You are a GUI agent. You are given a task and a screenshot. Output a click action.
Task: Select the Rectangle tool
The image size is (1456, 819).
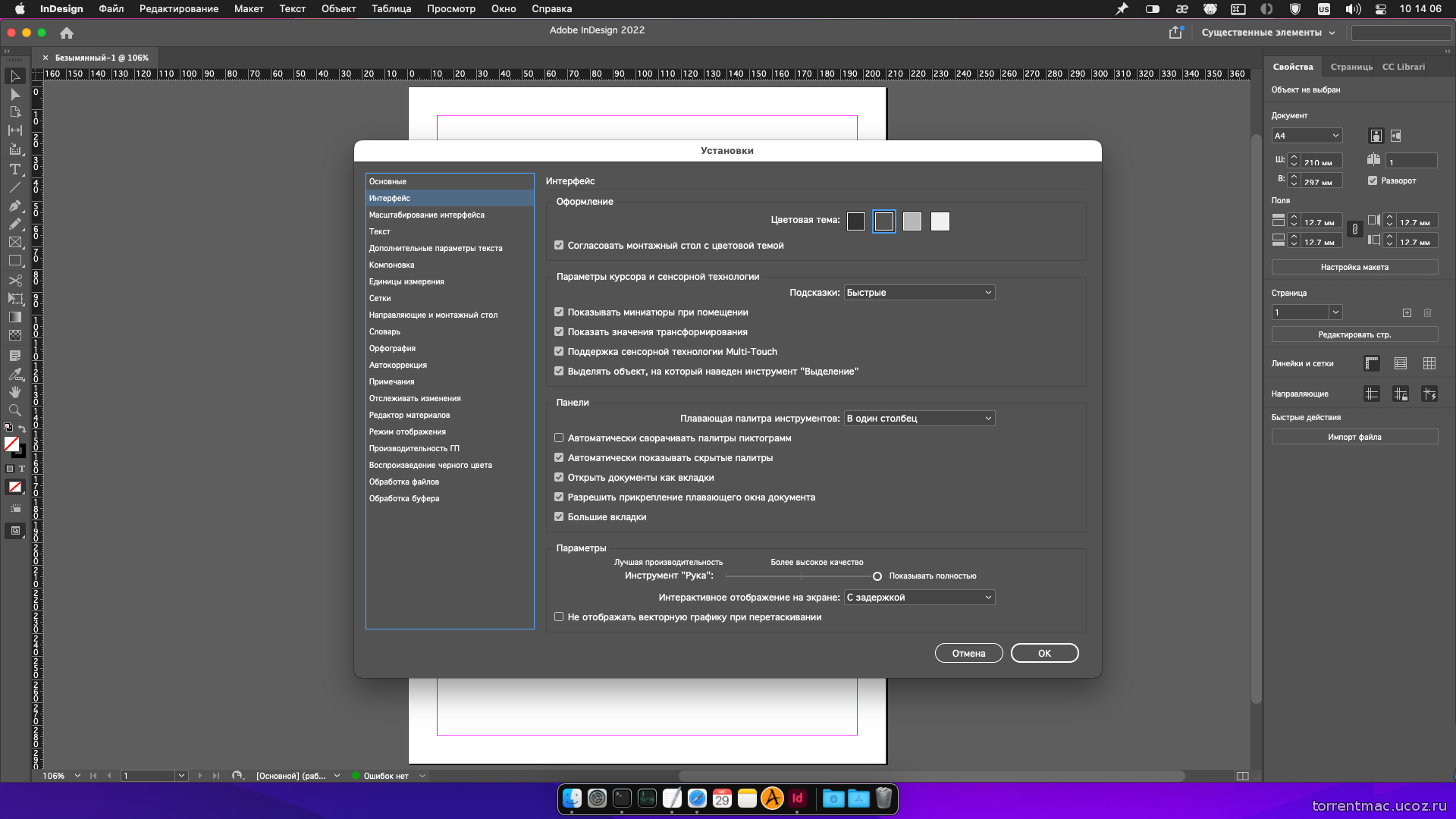(15, 260)
